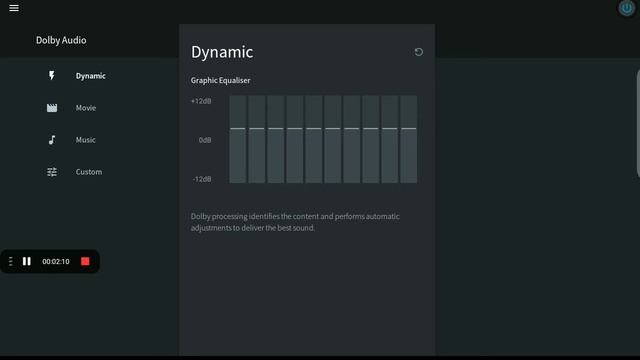Select the Movie profile label

86,108
